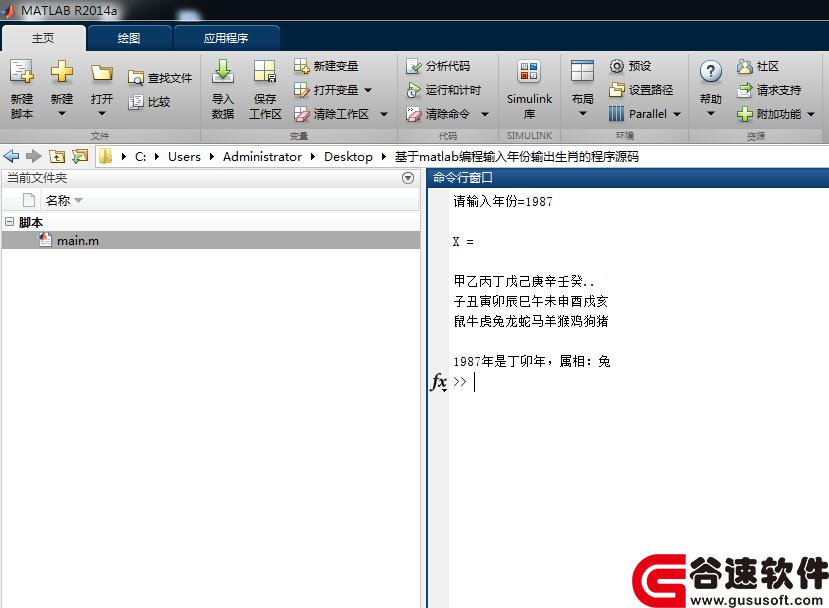Click 清除工作区 (Clear Workspace)
Screen dimensions: 829x608
coord(331,114)
